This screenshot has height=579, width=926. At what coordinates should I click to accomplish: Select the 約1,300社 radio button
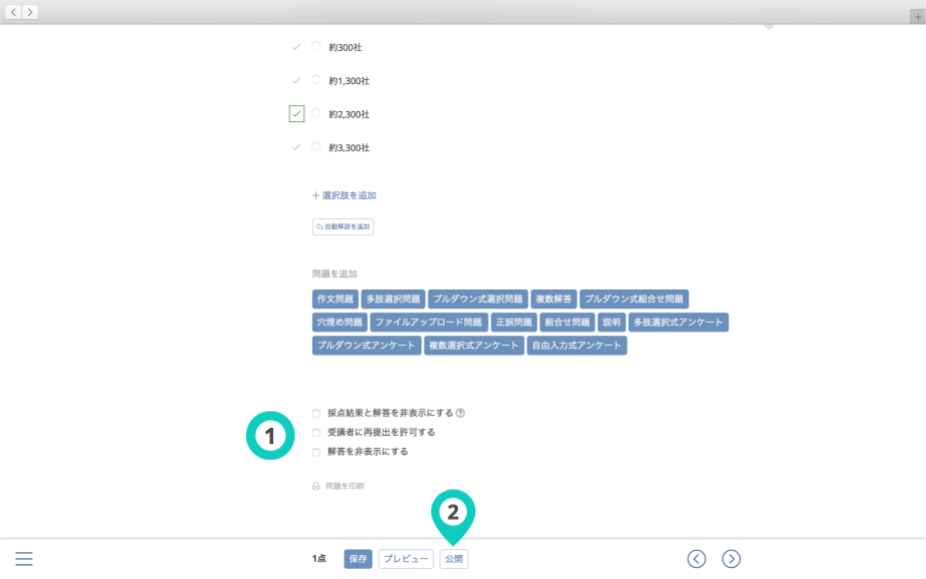pyautogui.click(x=316, y=80)
